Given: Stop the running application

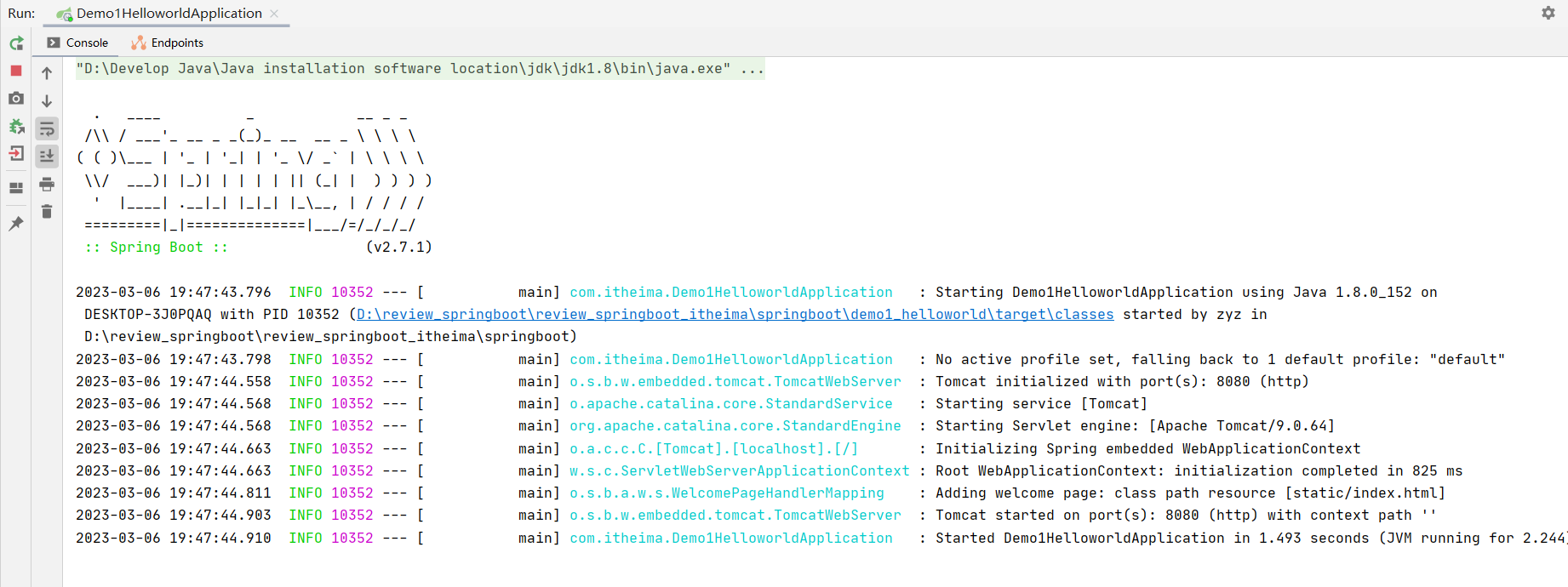Looking at the screenshot, I should 16,71.
